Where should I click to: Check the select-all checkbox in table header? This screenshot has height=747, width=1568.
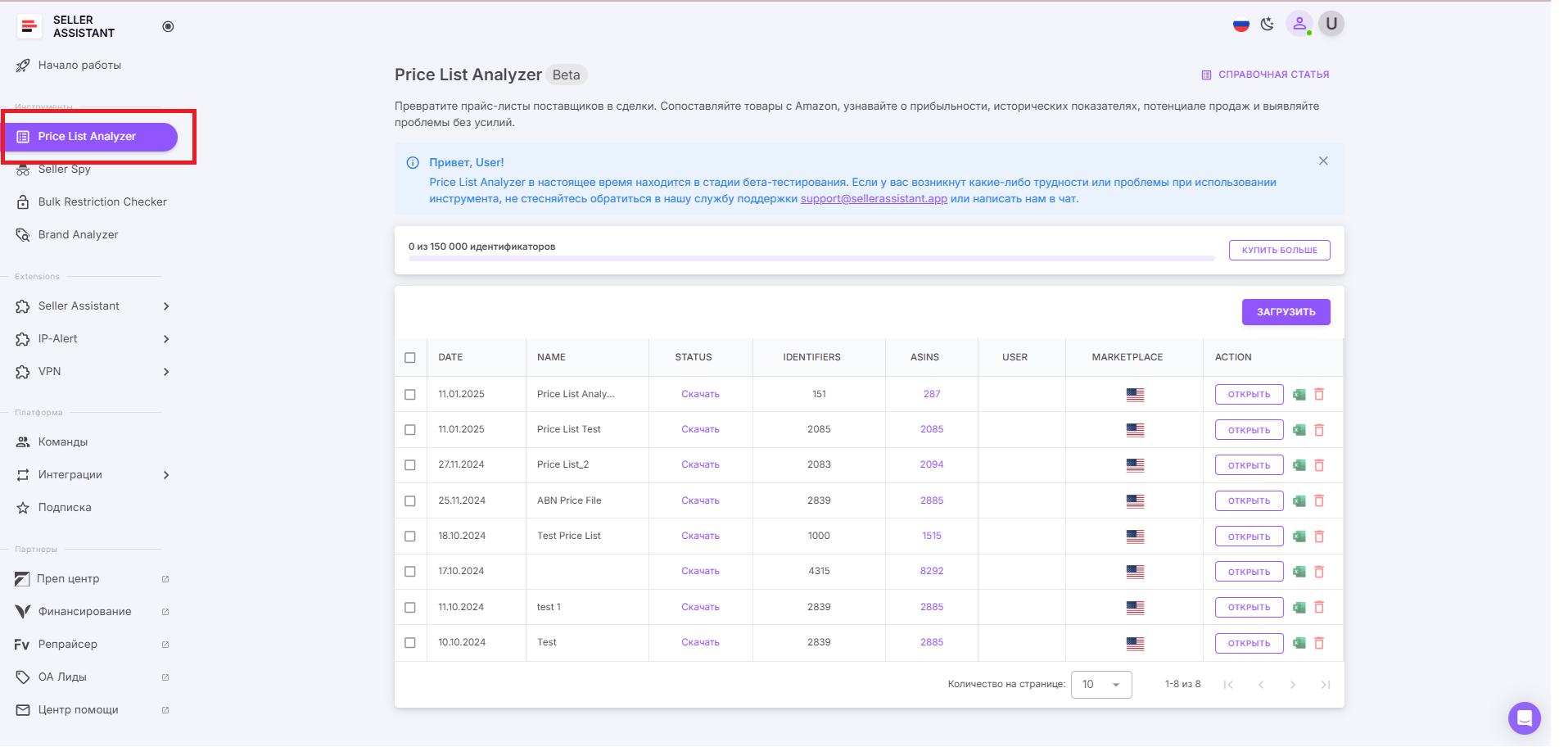410,357
